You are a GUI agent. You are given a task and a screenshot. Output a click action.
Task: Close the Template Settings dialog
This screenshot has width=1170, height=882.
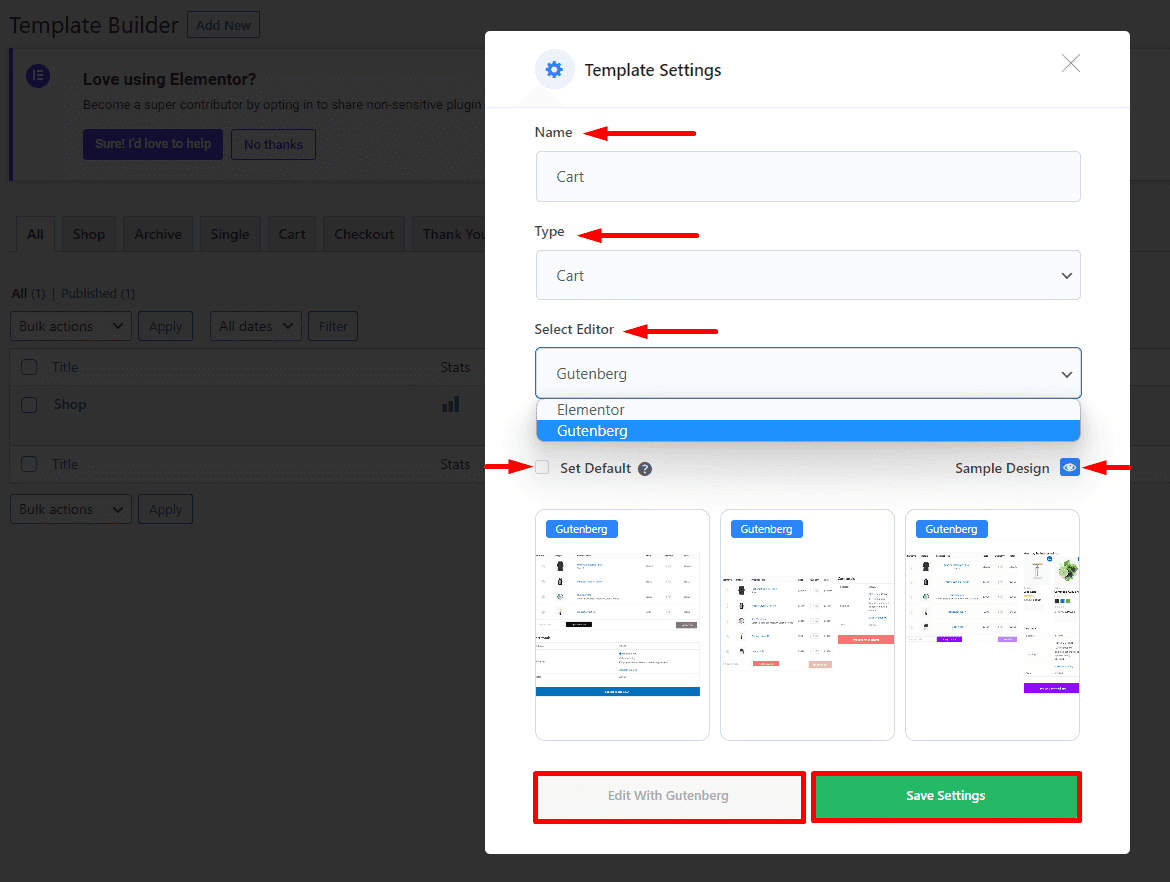(x=1070, y=64)
